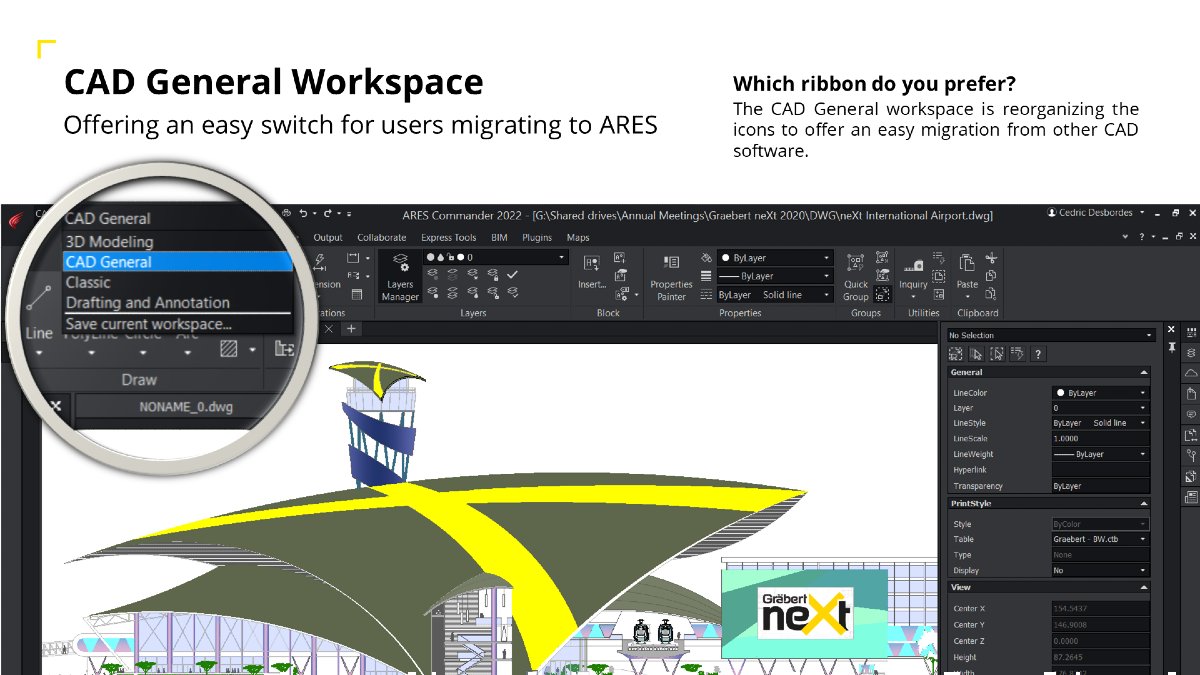The height and width of the screenshot is (675, 1200).
Task: Switch to the Maps ribbon tab
Action: click(578, 238)
